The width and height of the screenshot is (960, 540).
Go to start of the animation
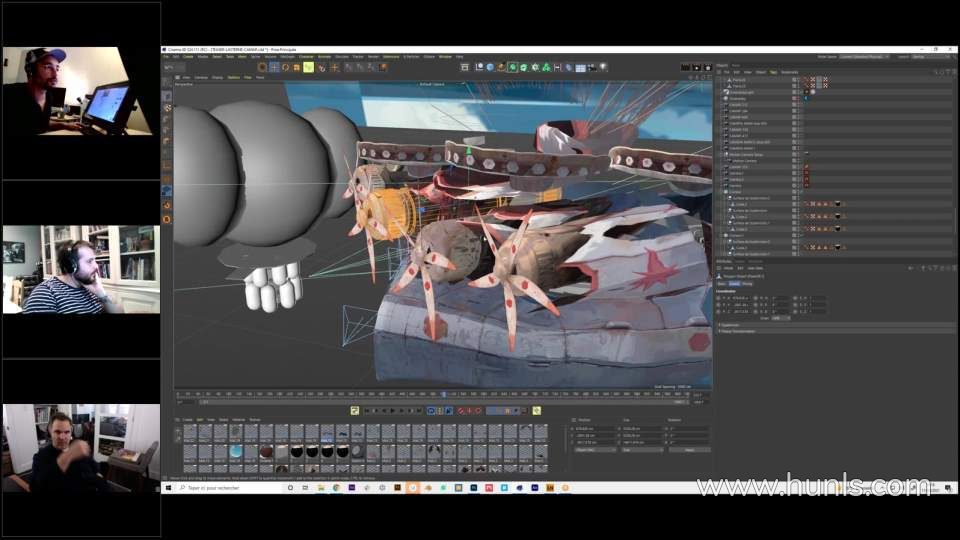[367, 410]
